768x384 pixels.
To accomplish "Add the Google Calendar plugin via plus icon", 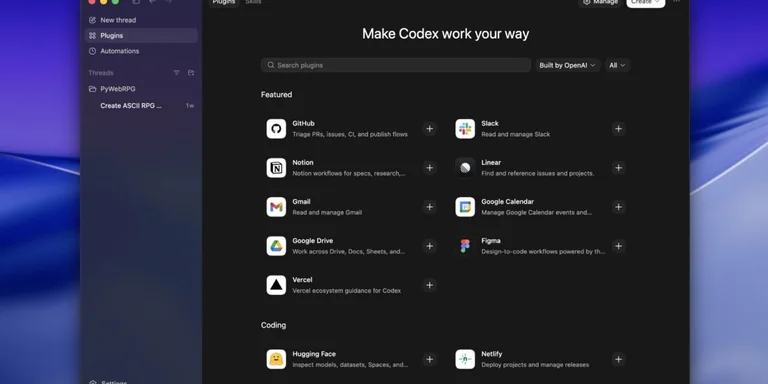I will 619,207.
